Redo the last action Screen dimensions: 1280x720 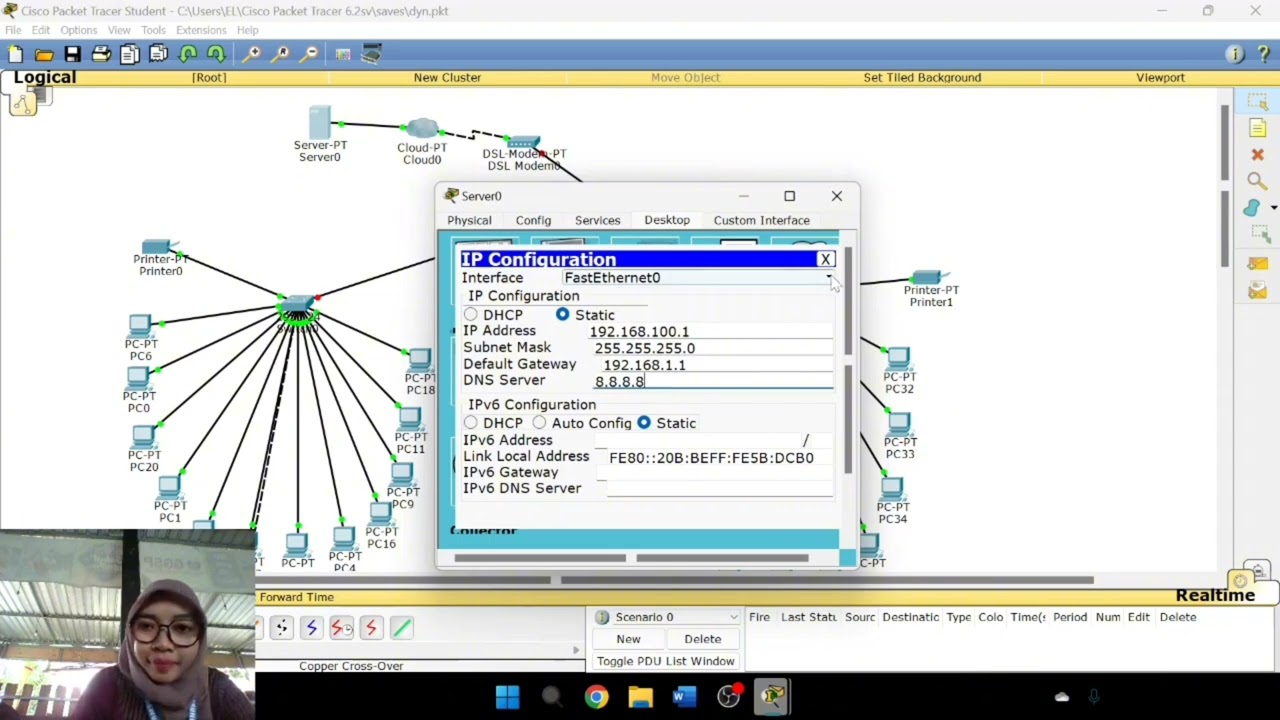[215, 54]
